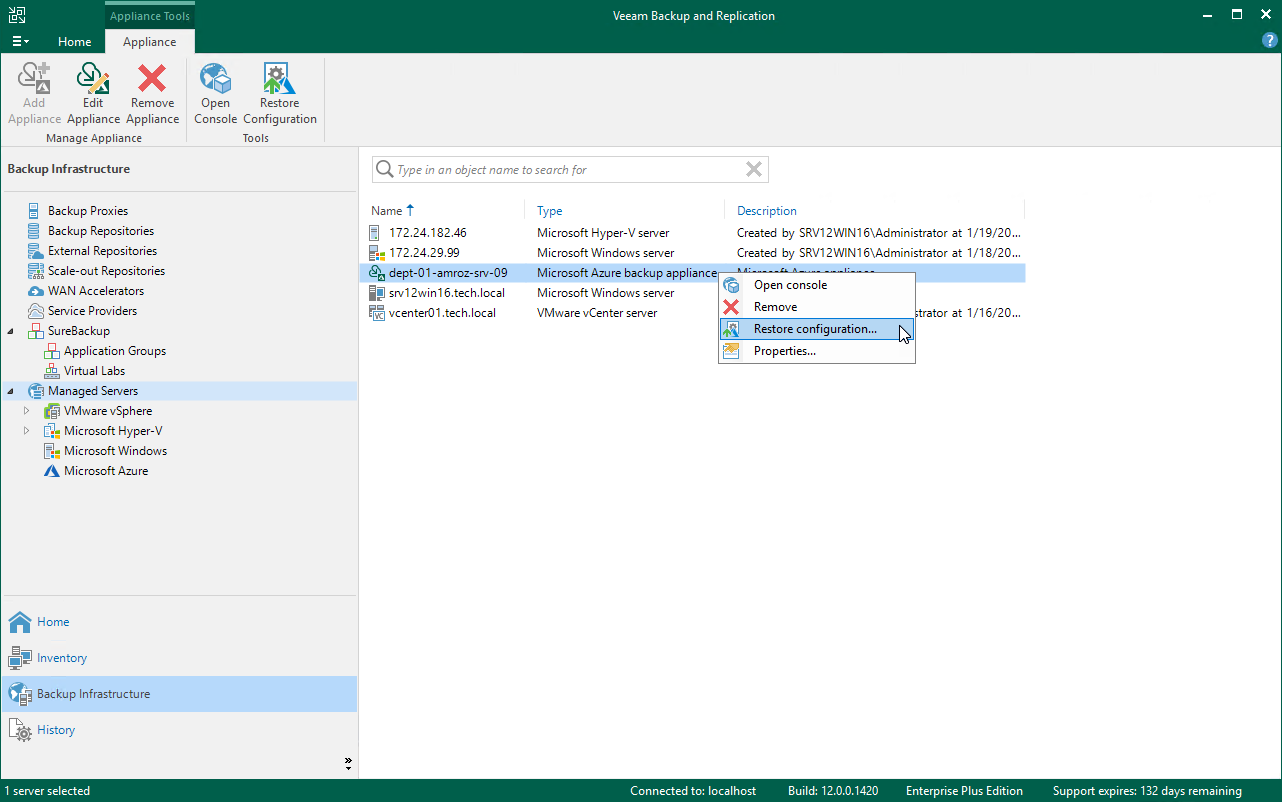Sort the list by Type column
Screen dimensions: 1282x802
550,211
